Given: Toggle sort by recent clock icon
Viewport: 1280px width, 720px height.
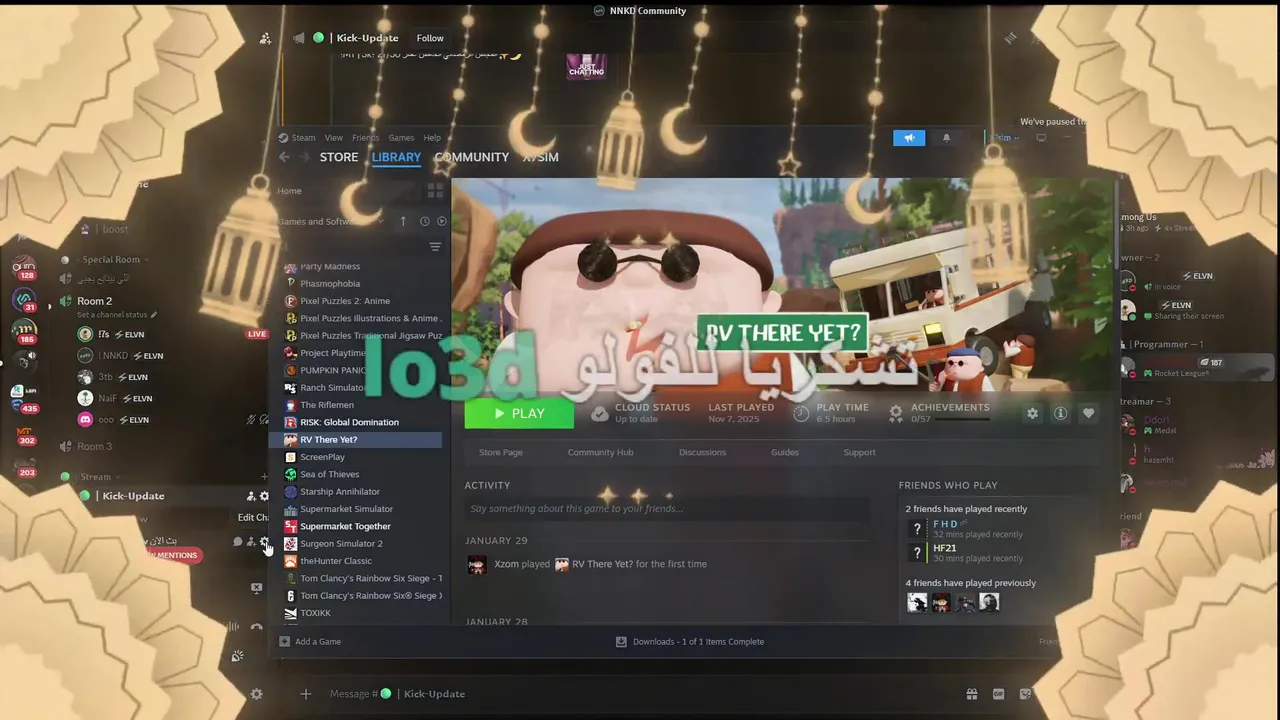Looking at the screenshot, I should [424, 221].
